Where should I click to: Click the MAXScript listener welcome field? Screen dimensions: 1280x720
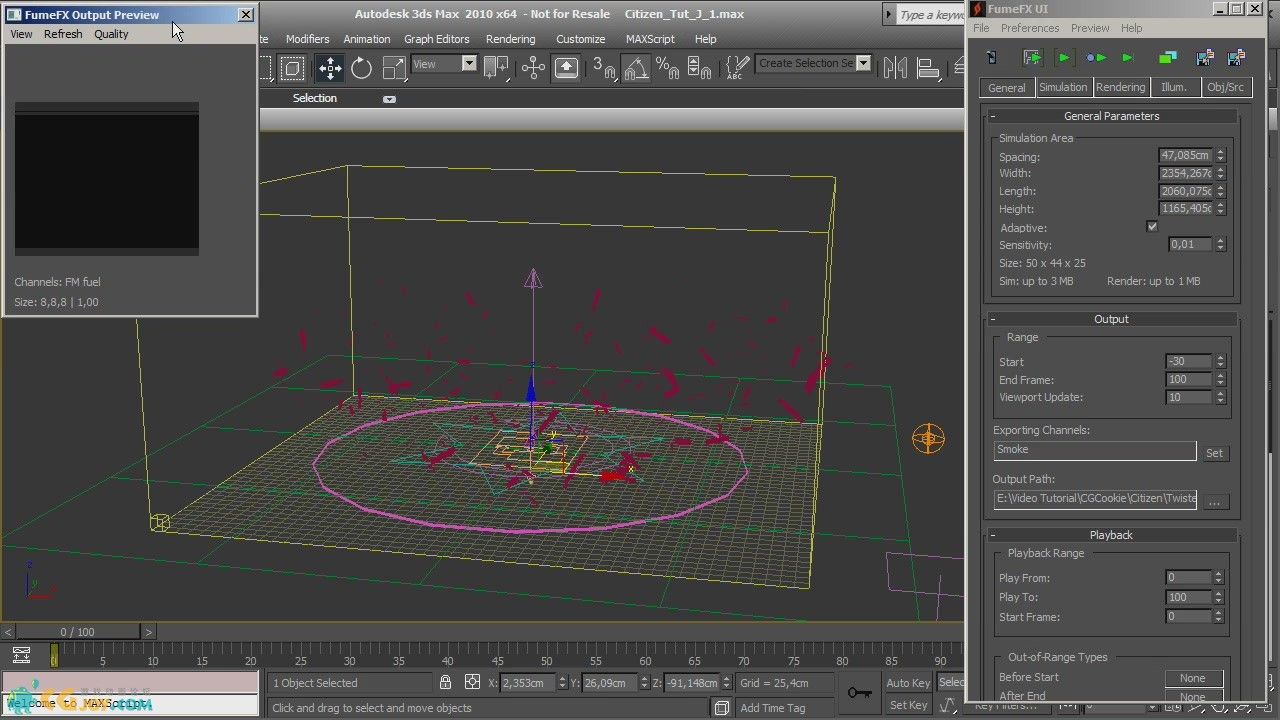[130, 704]
